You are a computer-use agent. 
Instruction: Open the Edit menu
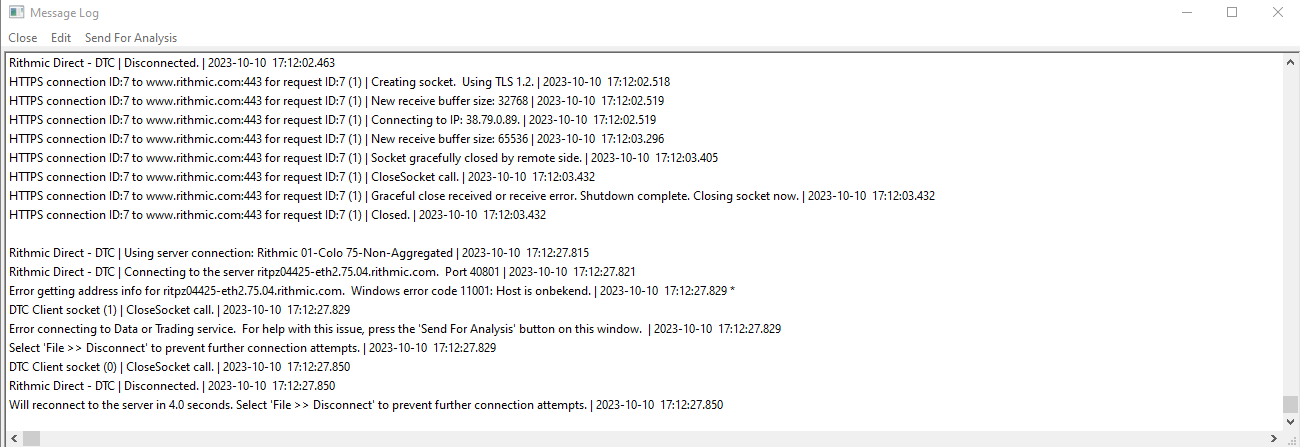click(x=61, y=38)
